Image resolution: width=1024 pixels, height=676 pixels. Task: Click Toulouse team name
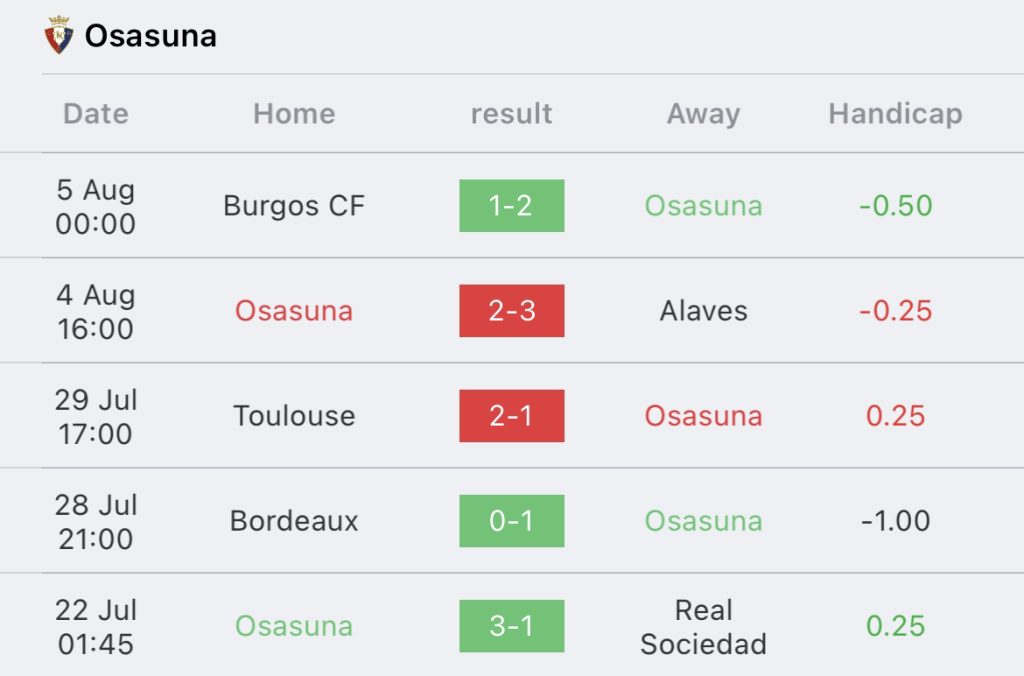point(294,416)
